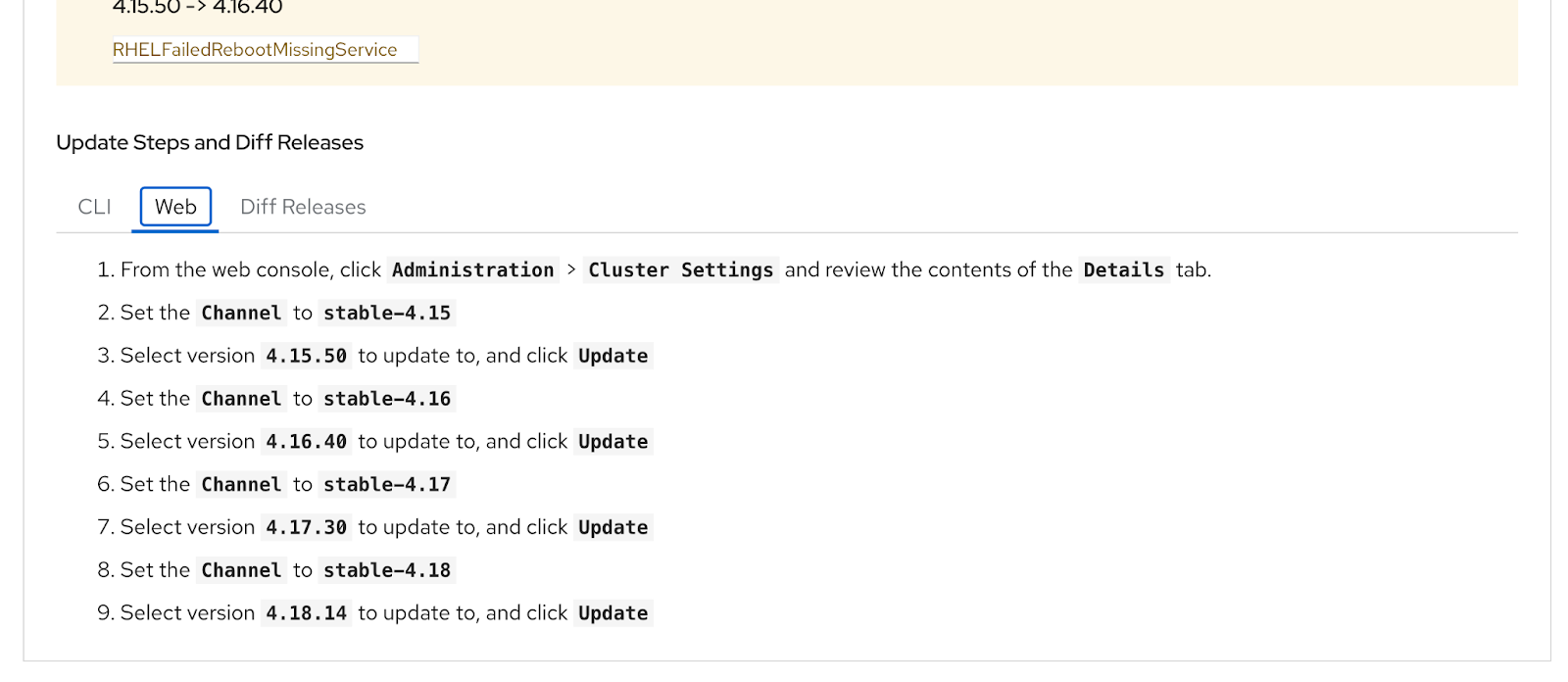Click the Channel code snippet in step 2
The width and height of the screenshot is (1568, 682).
click(x=240, y=313)
